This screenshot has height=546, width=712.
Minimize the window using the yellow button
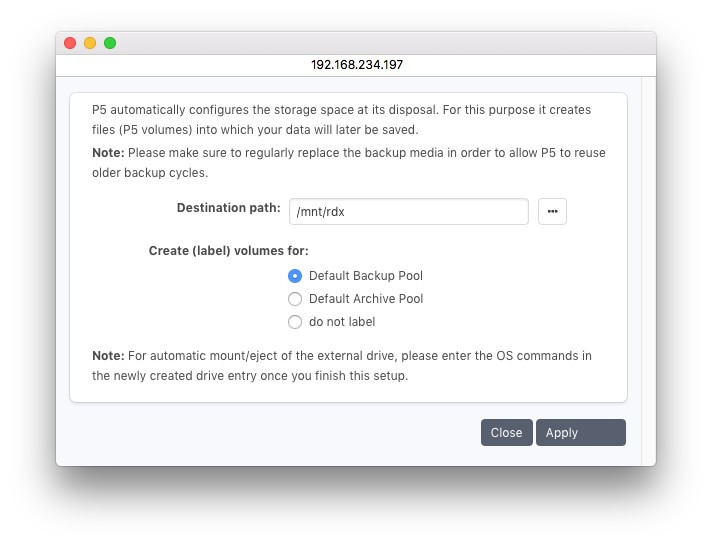click(90, 43)
